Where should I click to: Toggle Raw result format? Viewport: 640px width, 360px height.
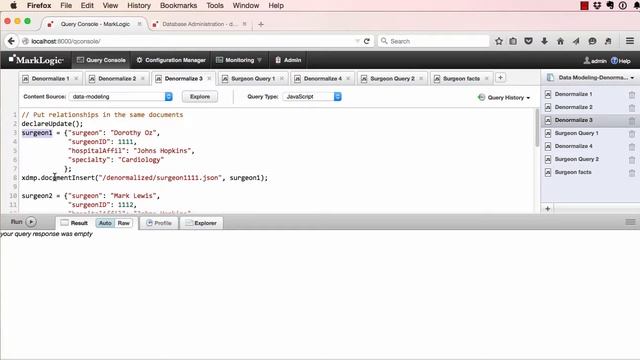[x=124, y=223]
